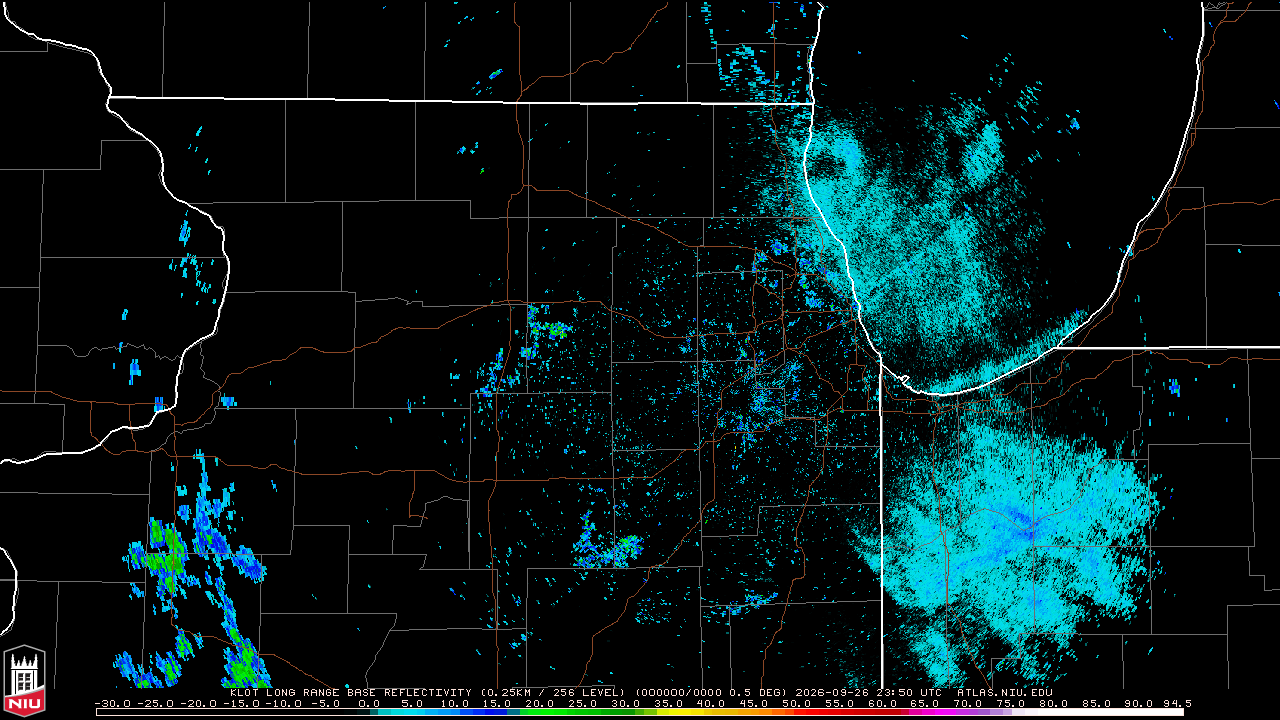
Task: Select the yellow 40.0 color on the scale
Action: click(x=710, y=712)
